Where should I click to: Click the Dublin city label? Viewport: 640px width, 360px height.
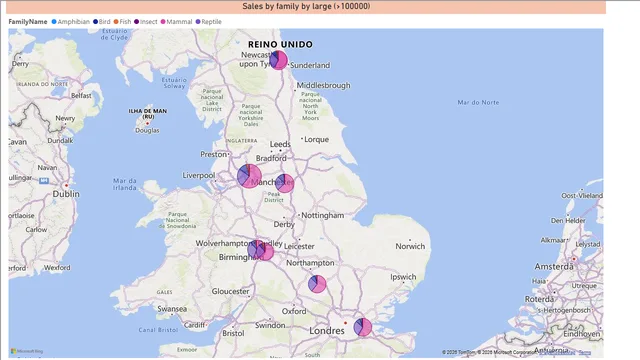(x=66, y=194)
